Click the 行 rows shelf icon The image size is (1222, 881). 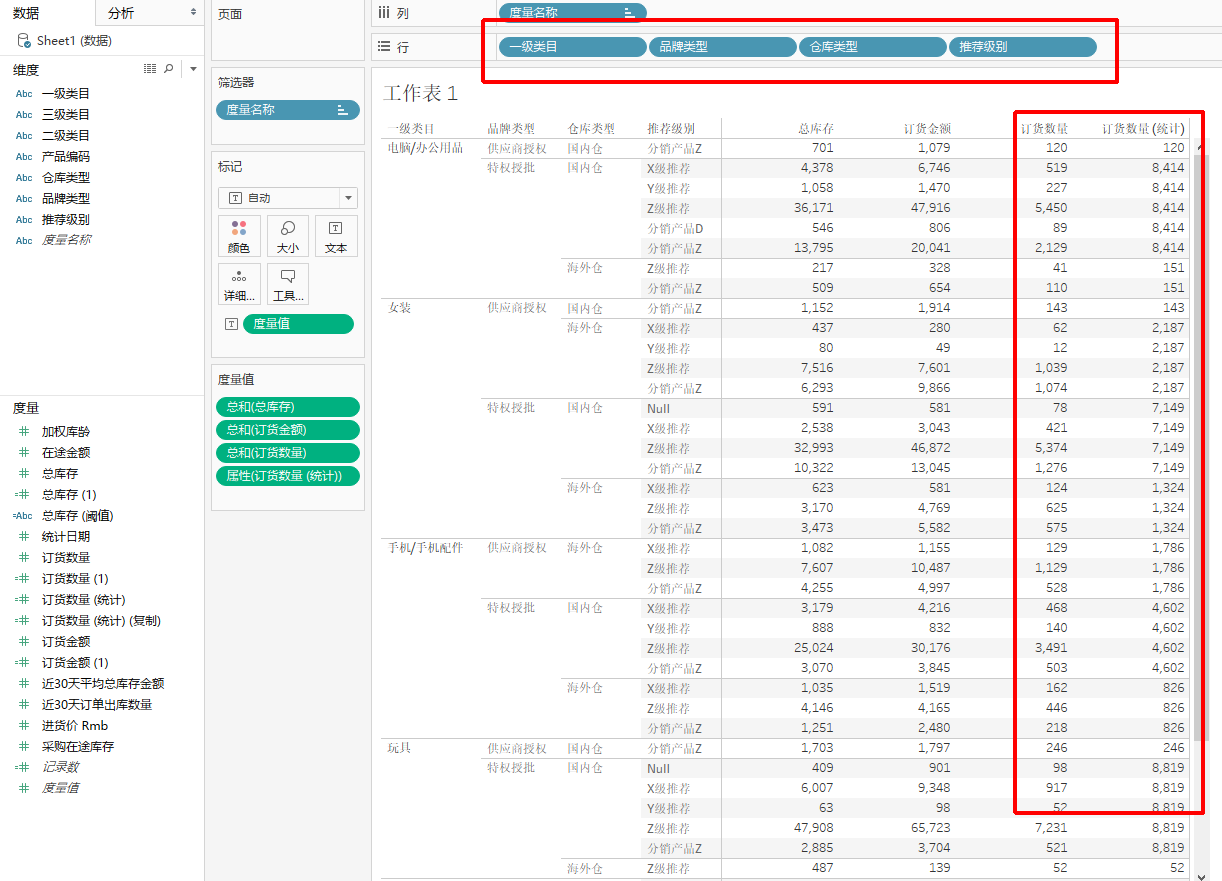pos(383,46)
